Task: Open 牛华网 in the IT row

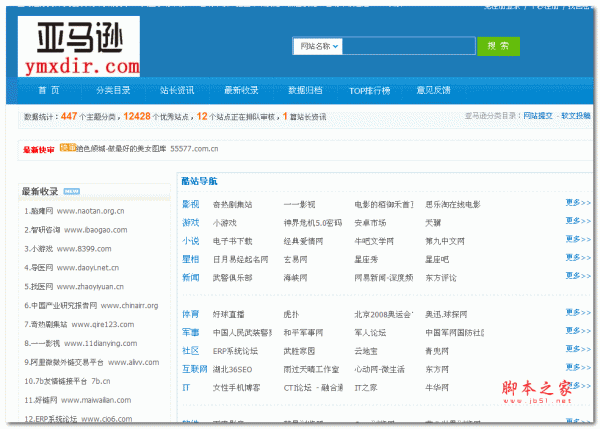Action: [437, 388]
